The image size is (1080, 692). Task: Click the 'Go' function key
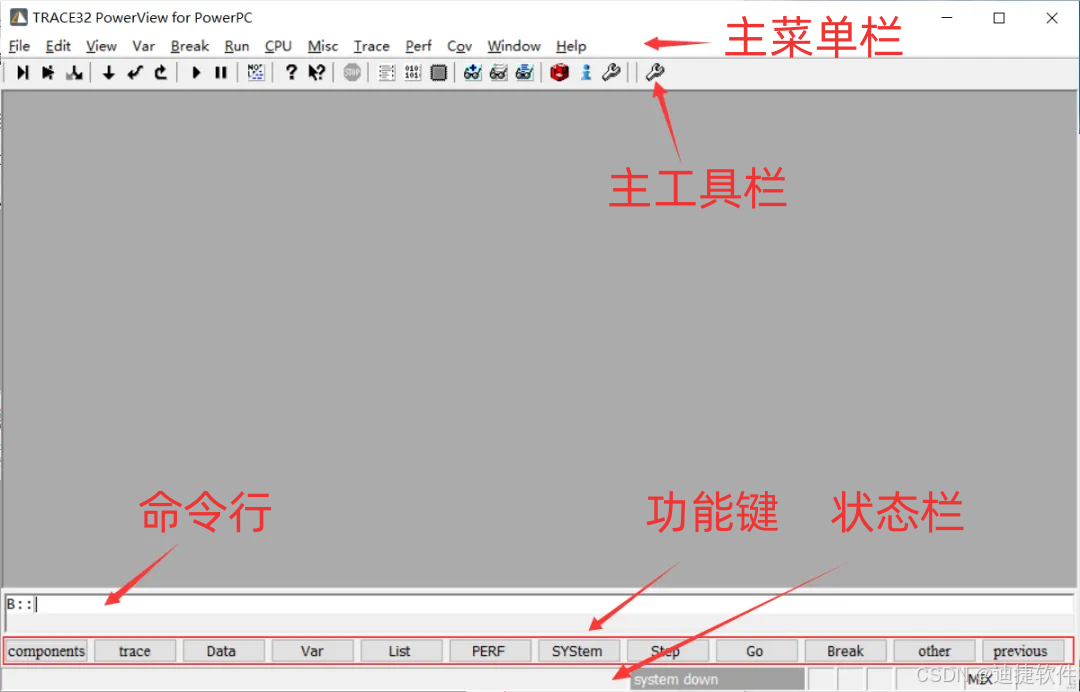pyautogui.click(x=755, y=651)
